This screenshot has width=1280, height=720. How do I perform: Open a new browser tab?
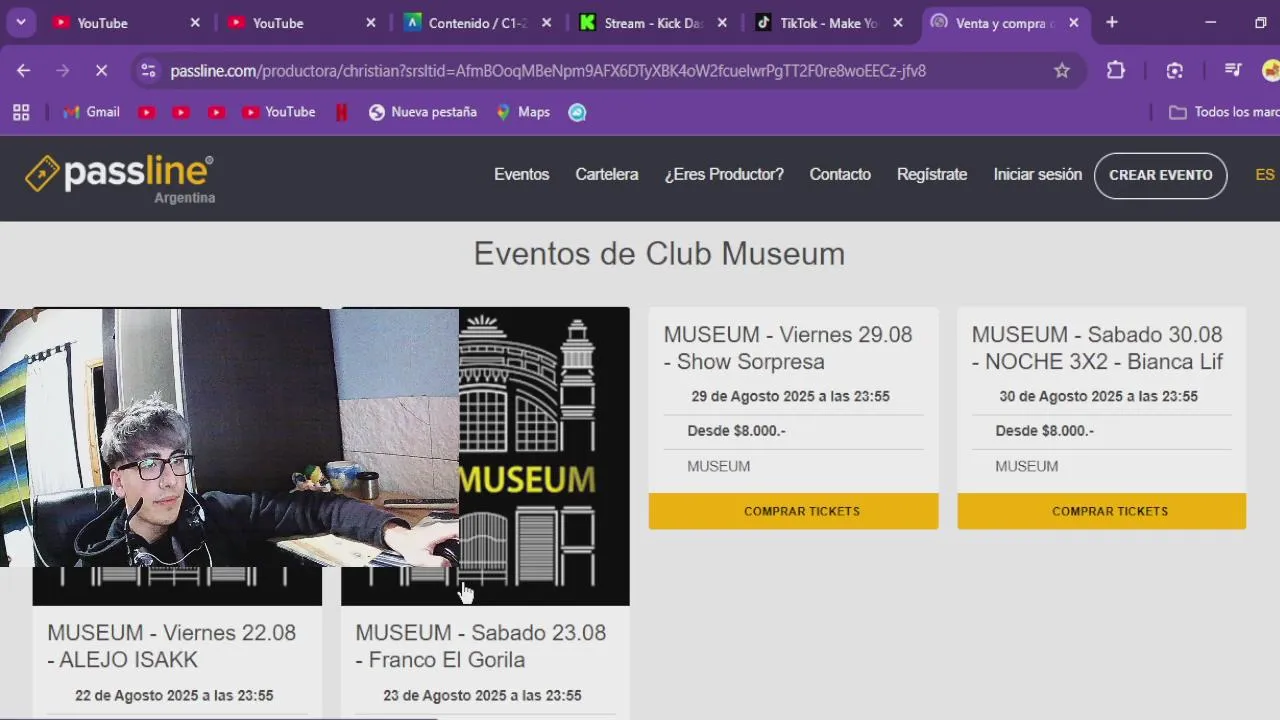click(1112, 22)
